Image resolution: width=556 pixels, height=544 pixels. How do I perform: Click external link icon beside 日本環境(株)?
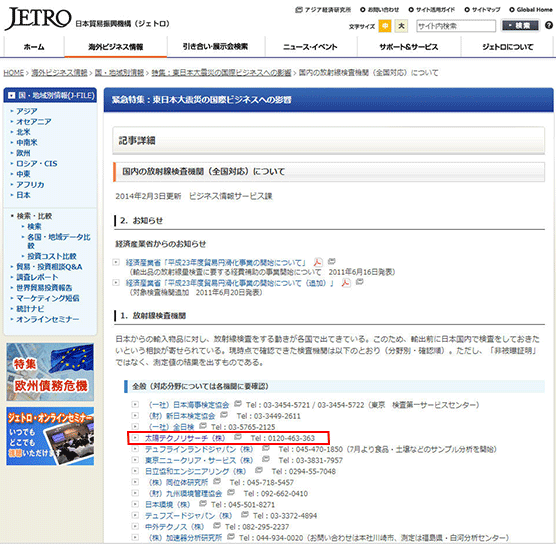(x=203, y=503)
